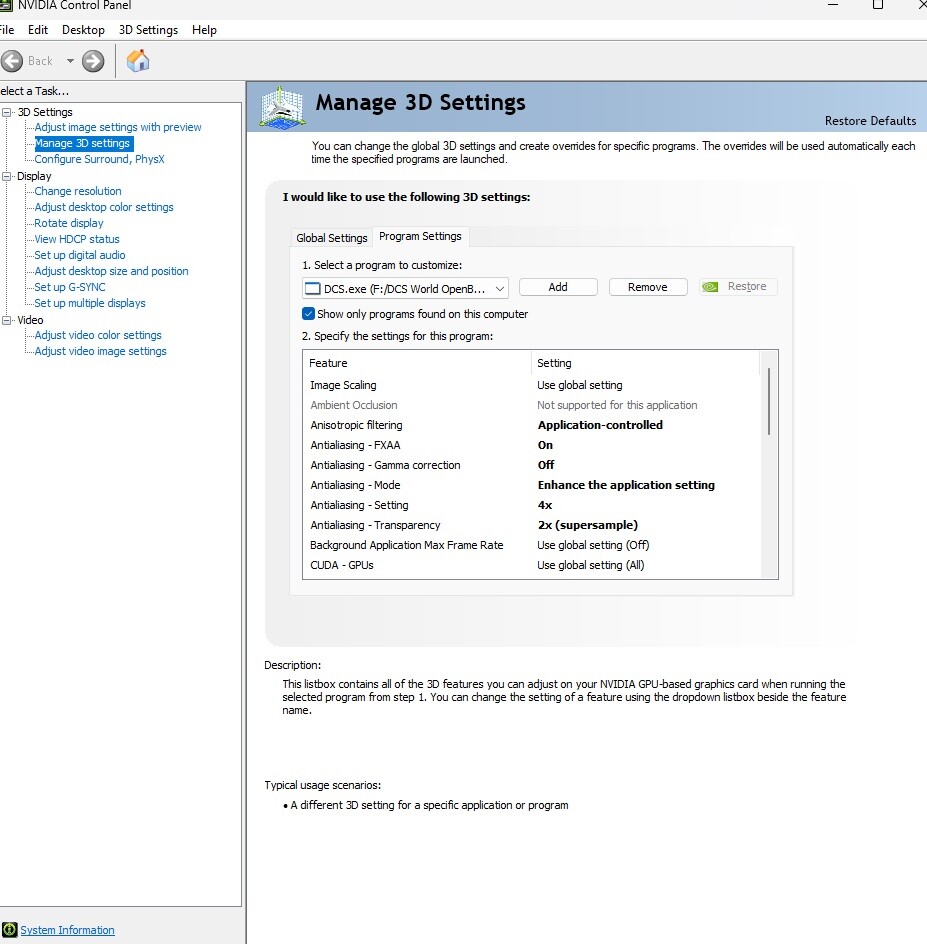Image resolution: width=927 pixels, height=944 pixels.
Task: Click the Ambient Occlusion feature row
Action: click(x=532, y=405)
